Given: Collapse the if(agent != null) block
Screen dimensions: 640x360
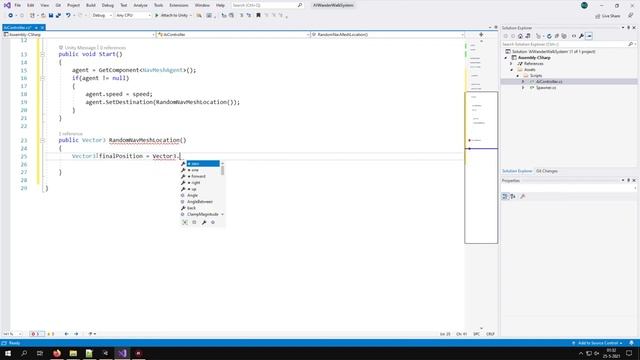Looking at the screenshot, I should [42, 78].
